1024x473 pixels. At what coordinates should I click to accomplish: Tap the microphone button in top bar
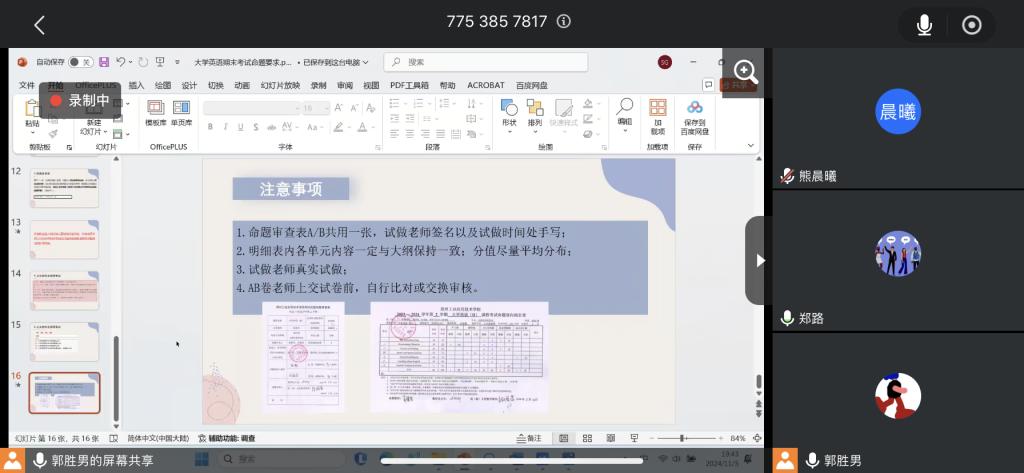[925, 25]
